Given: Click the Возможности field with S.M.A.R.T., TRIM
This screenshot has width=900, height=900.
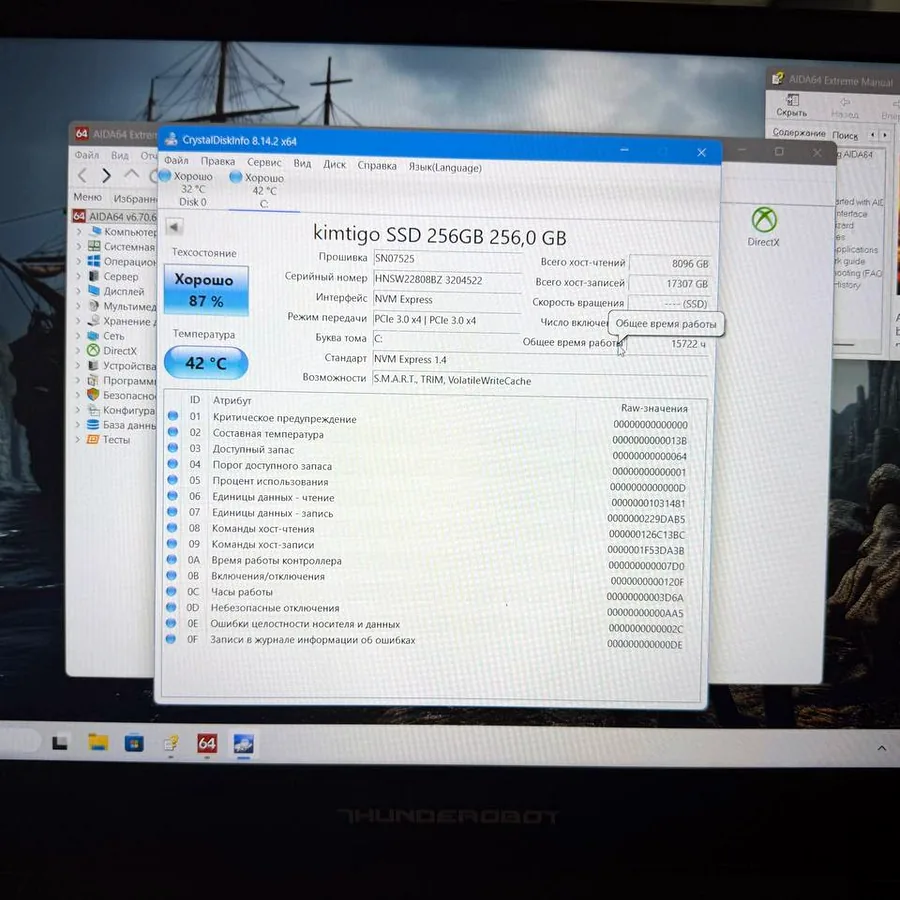Looking at the screenshot, I should 540,380.
